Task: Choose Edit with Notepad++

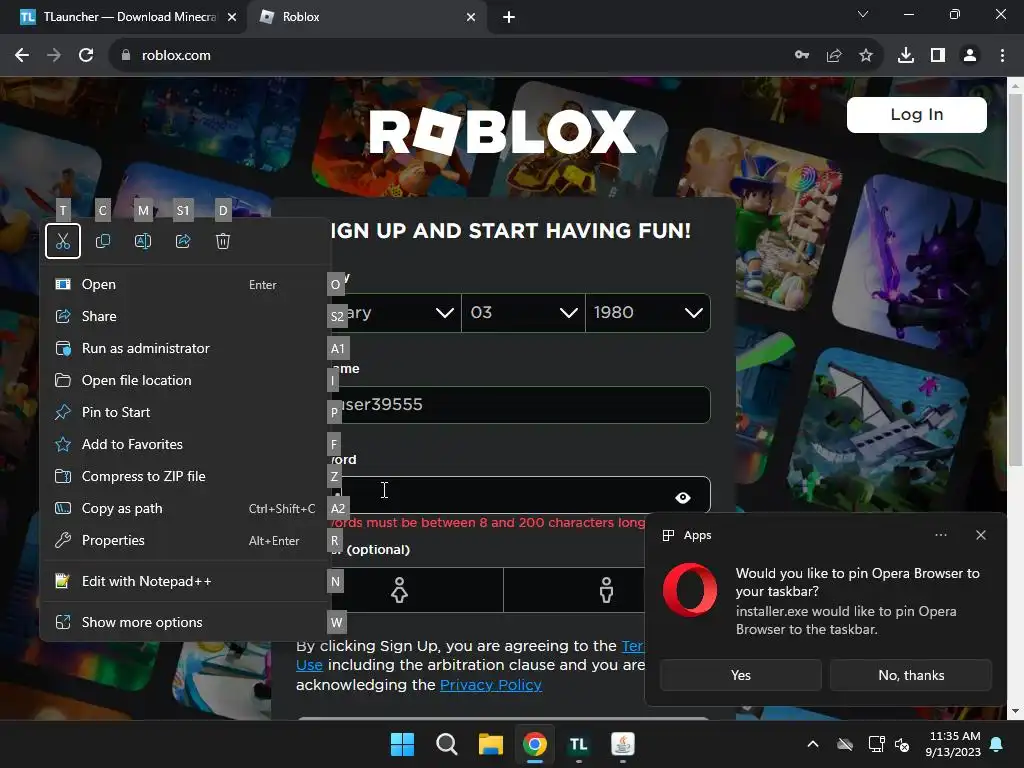Action: click(x=185, y=581)
